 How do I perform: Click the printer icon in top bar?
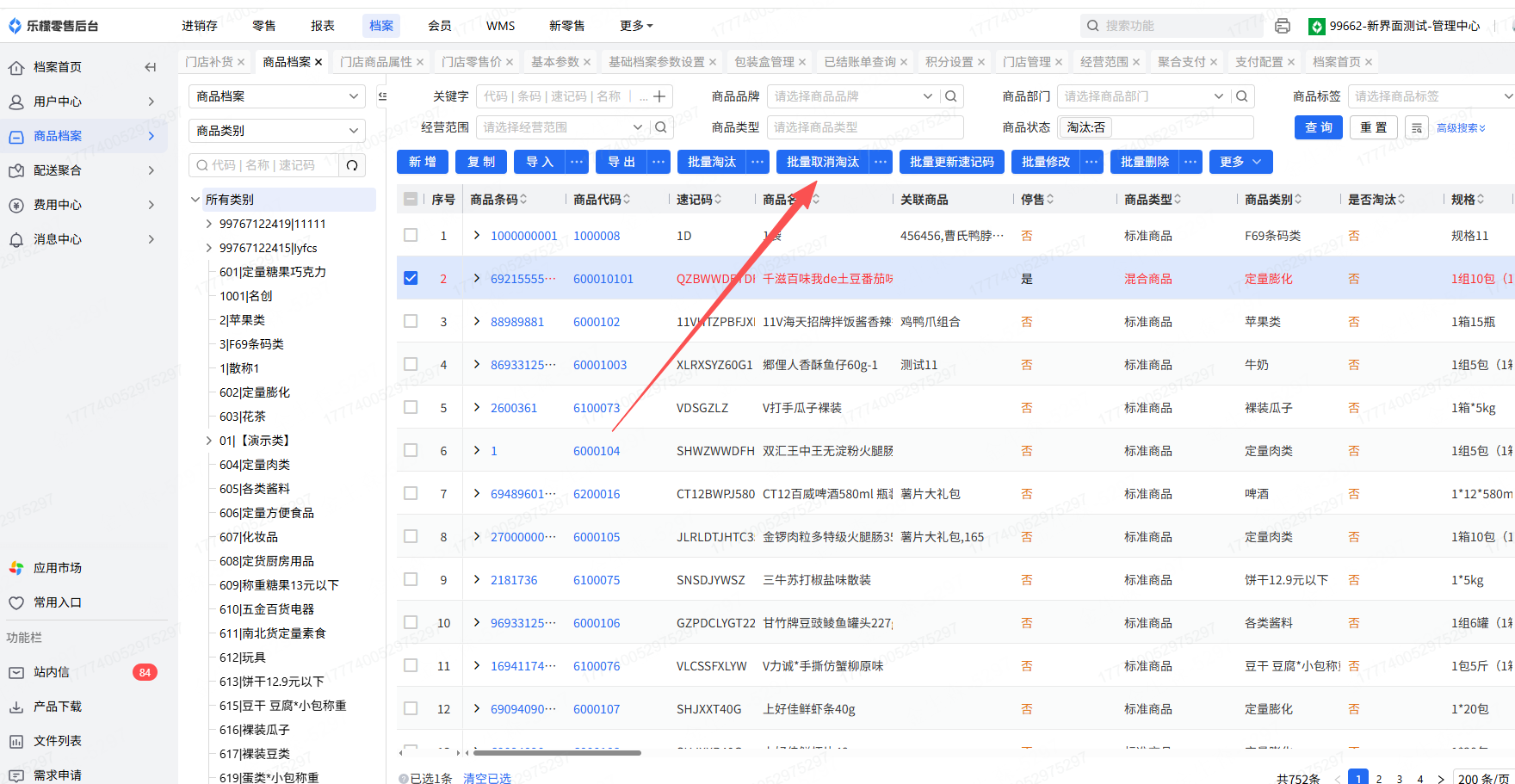1282,26
